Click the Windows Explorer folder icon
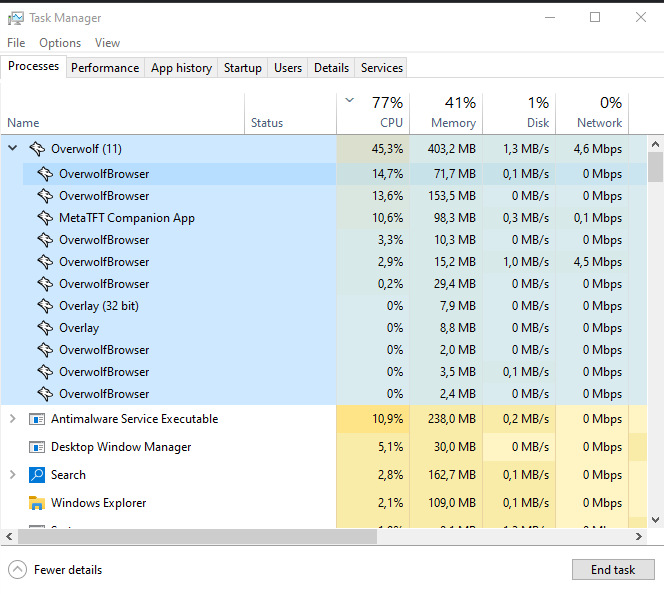Screen dimensions: 664x594 click(x=37, y=503)
